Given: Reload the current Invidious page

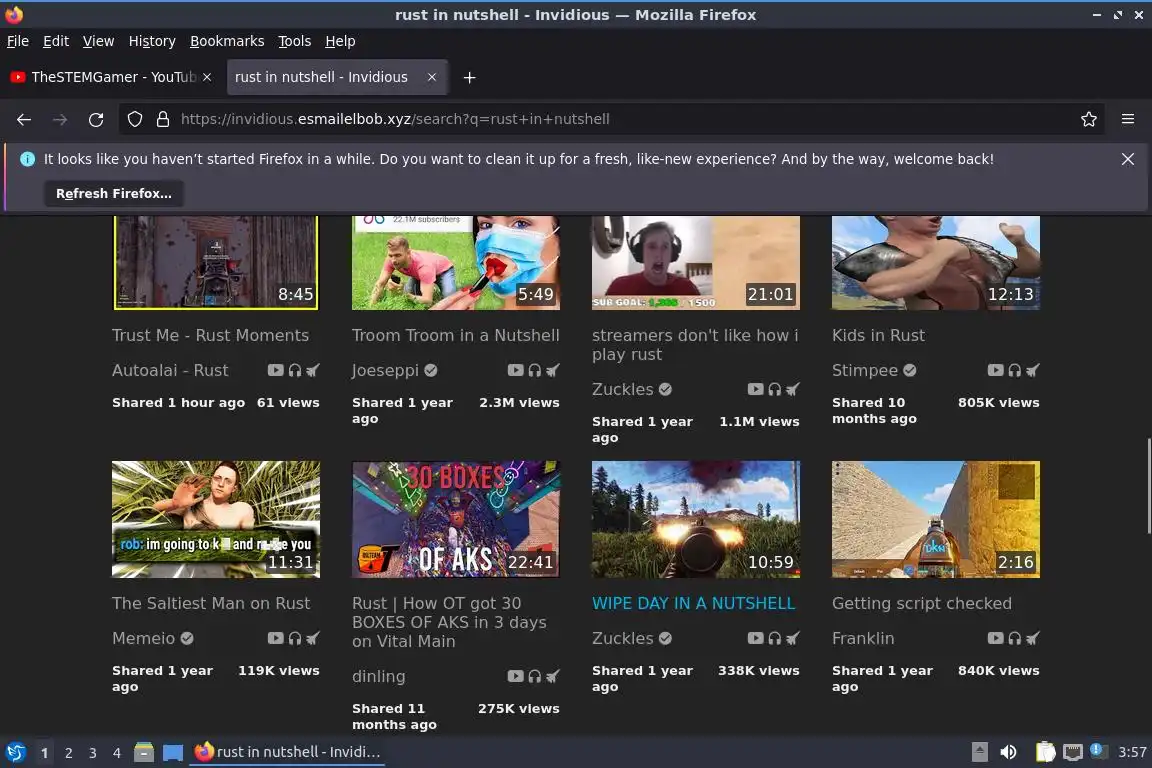Looking at the screenshot, I should [96, 119].
